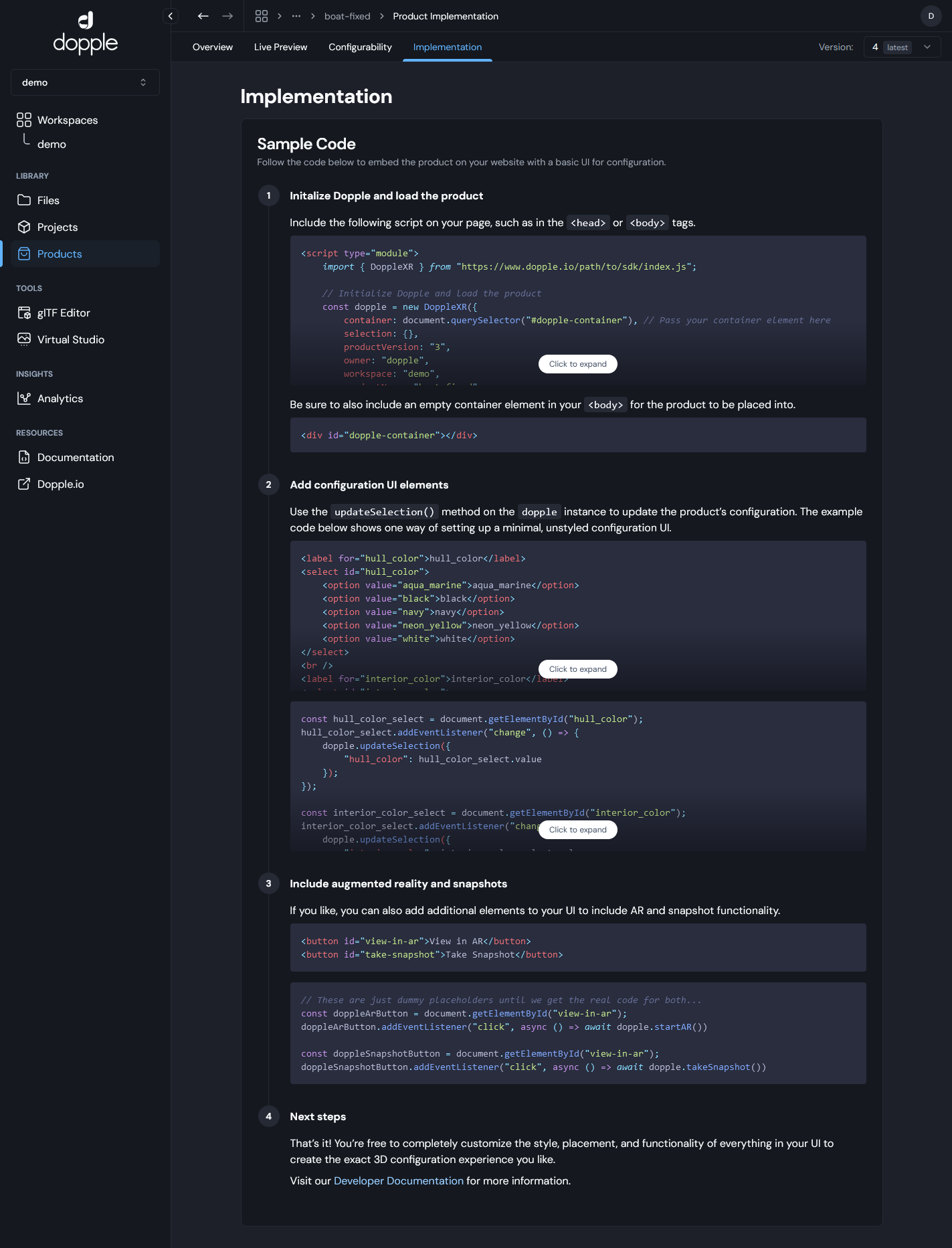Image resolution: width=952 pixels, height=1248 pixels.
Task: Open the Analytics chart icon
Action: point(24,398)
